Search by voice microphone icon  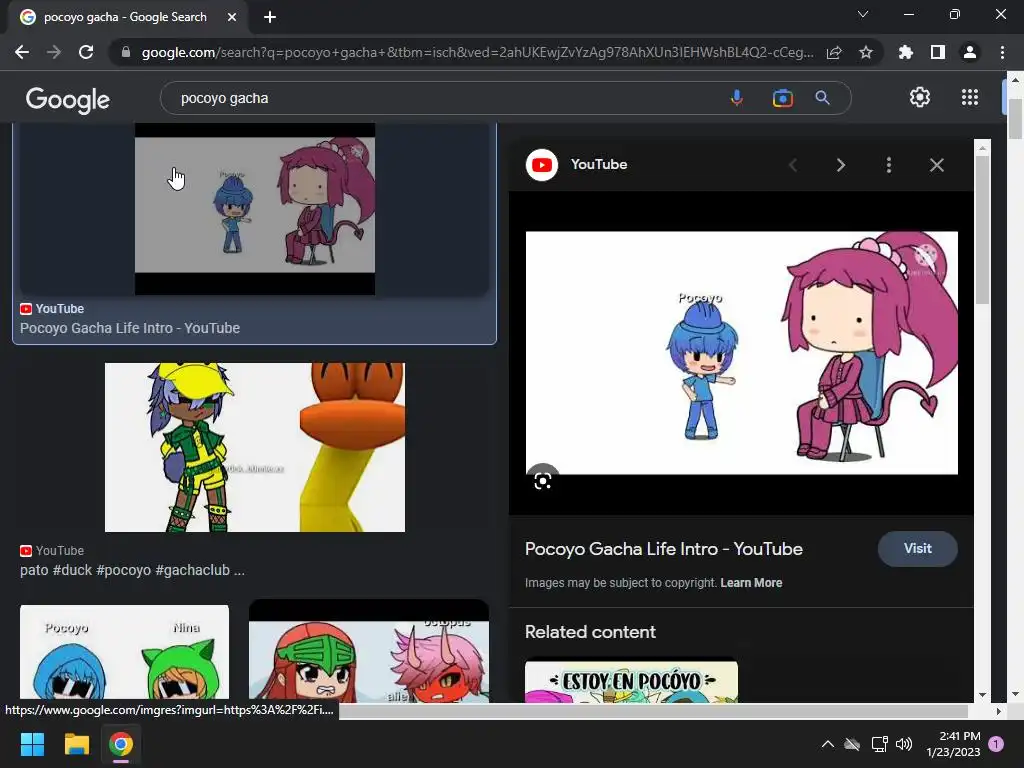[x=737, y=98]
